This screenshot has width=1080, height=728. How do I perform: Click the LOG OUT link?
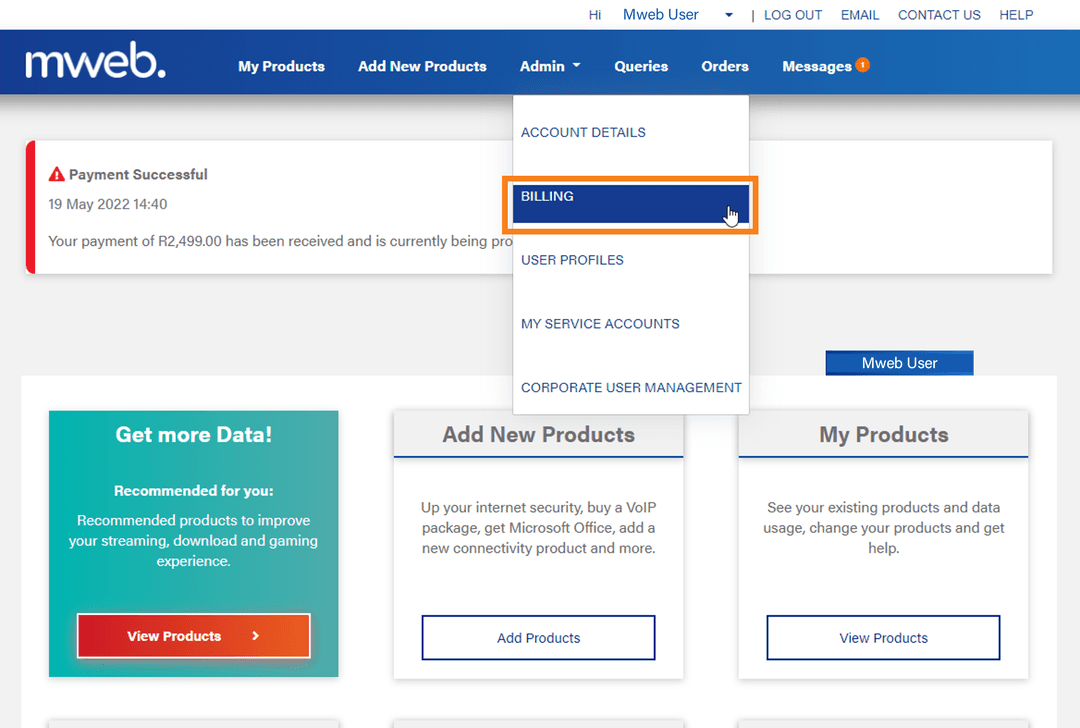point(793,15)
